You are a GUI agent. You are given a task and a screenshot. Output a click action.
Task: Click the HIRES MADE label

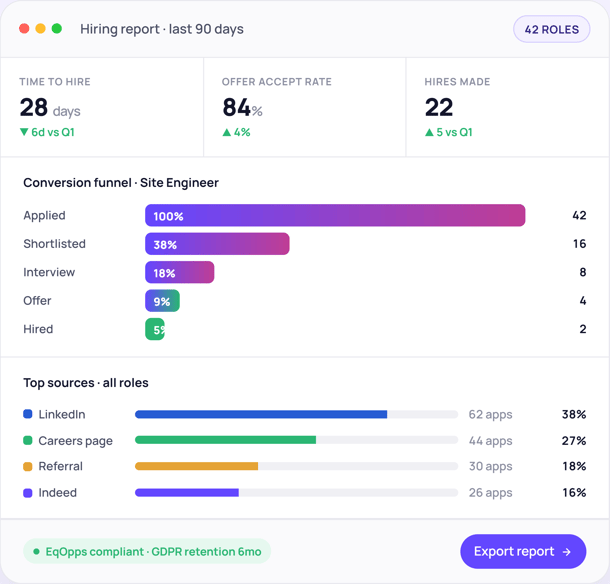click(457, 82)
